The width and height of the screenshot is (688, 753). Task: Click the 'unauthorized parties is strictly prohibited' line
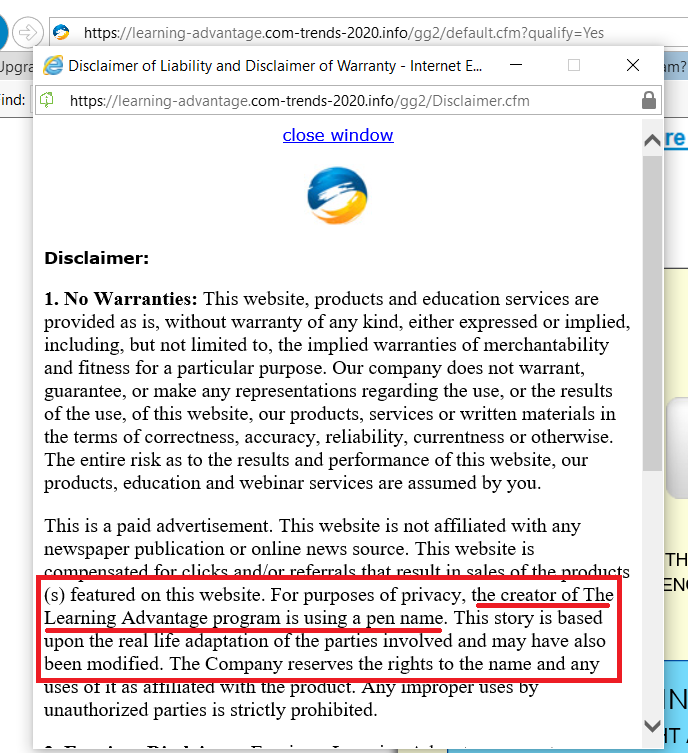click(x=211, y=710)
